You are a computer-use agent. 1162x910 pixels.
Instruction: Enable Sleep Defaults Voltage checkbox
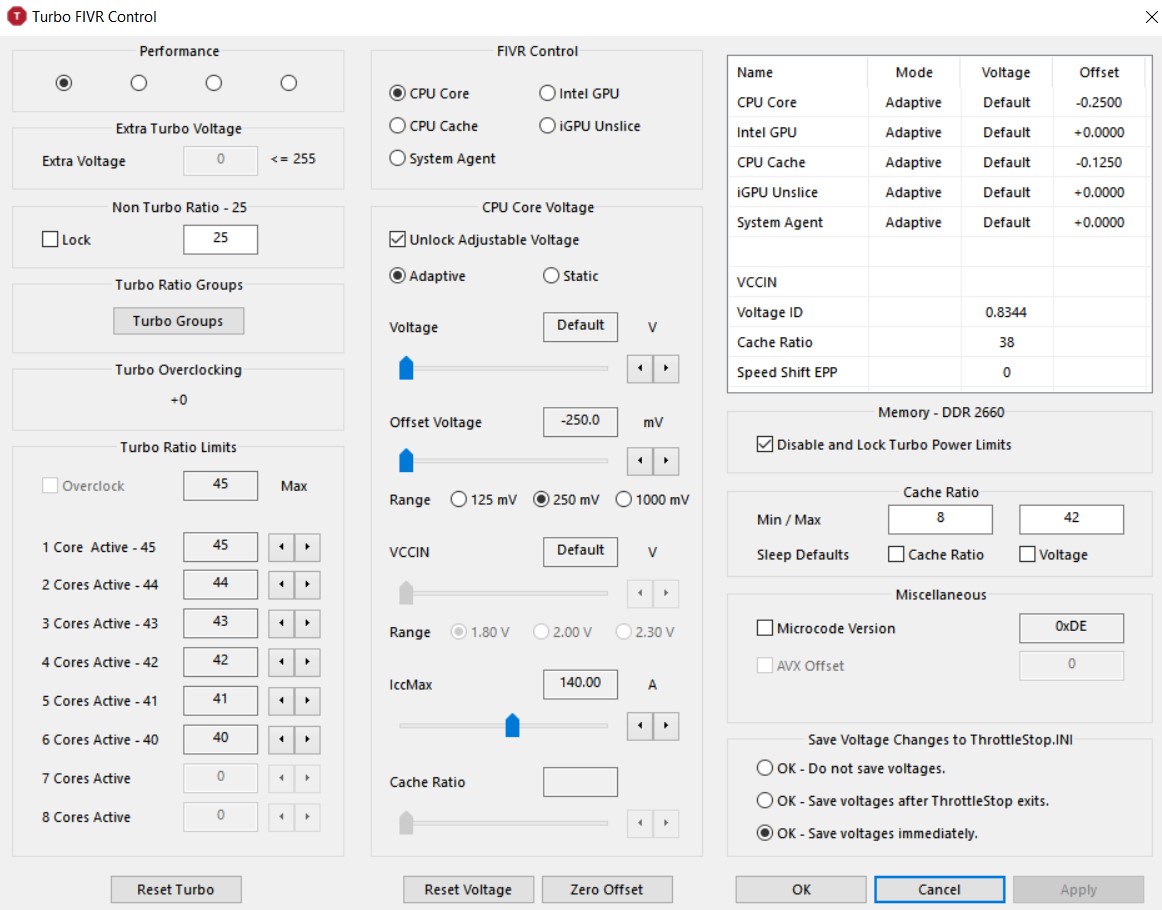click(x=1027, y=554)
